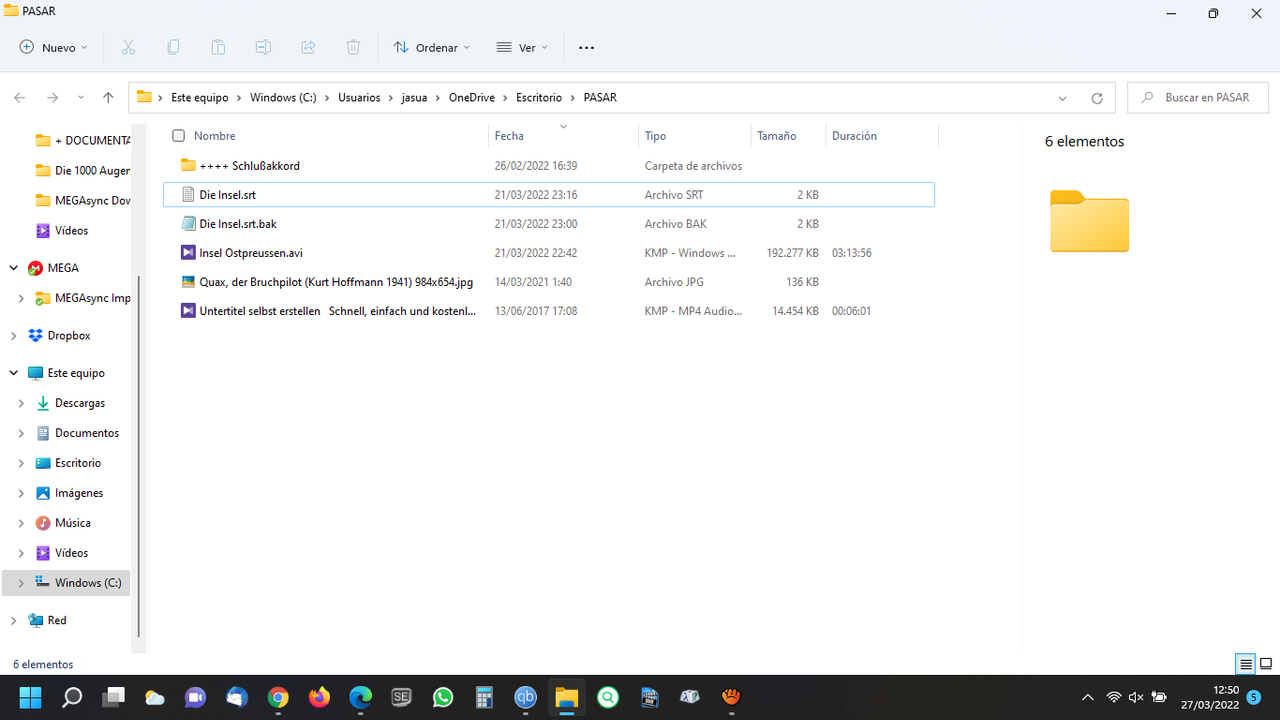This screenshot has width=1280, height=720.
Task: Click the Cut scissors icon in toolbar
Action: pyautogui.click(x=128, y=47)
